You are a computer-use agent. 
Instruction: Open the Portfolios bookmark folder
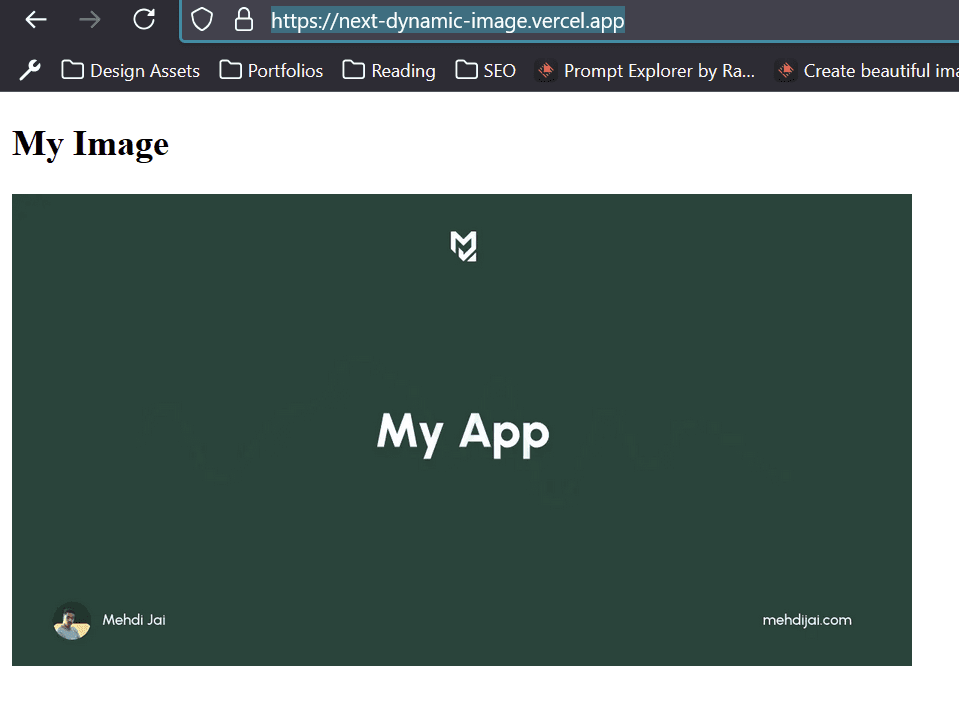point(271,70)
